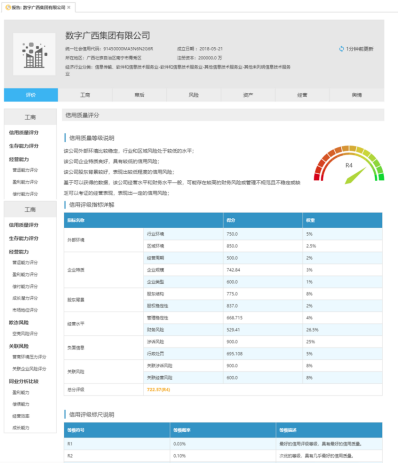
Task: Click the score value 850.0
Action: (232, 246)
